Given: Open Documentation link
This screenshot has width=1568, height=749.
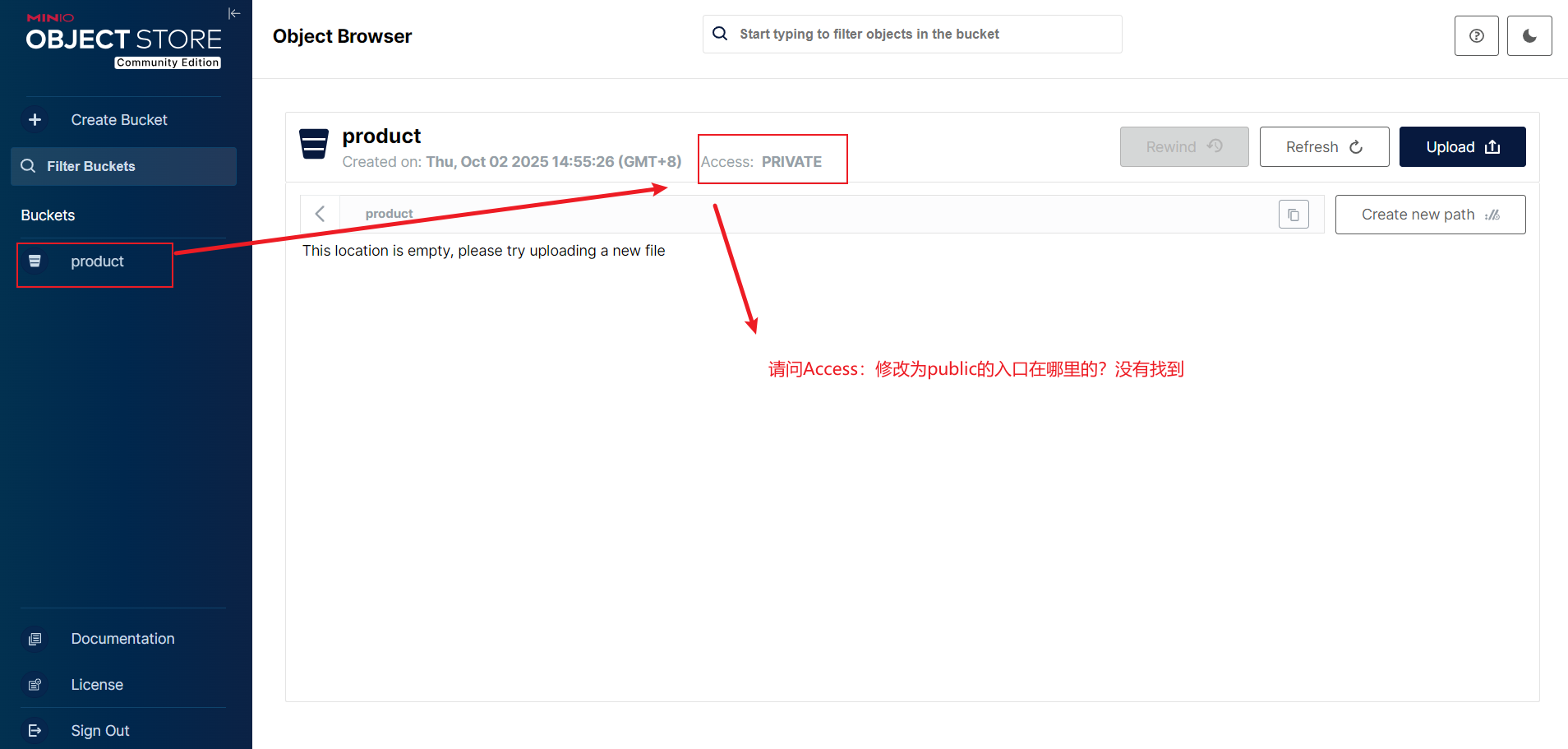Looking at the screenshot, I should pos(123,639).
